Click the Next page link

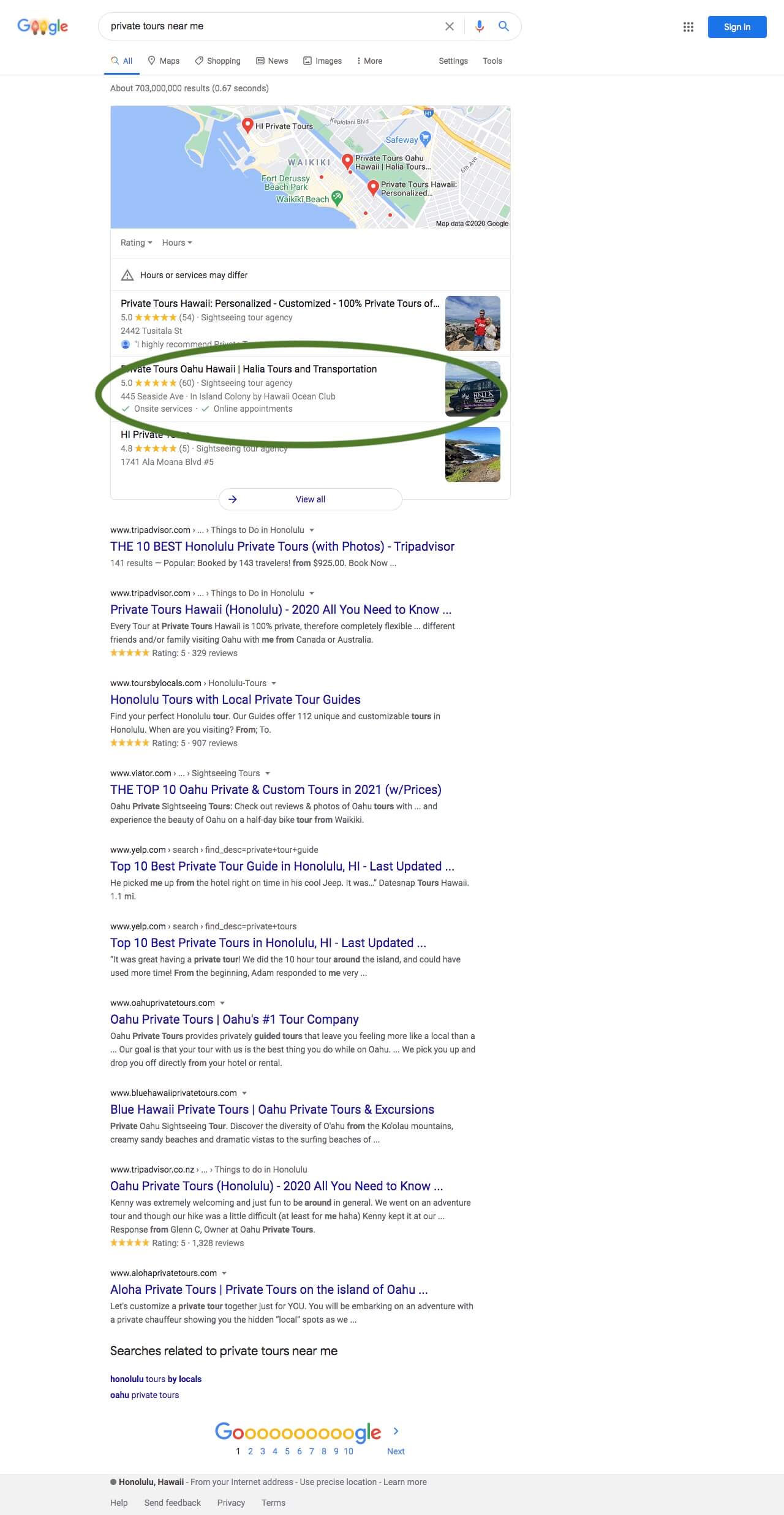396,1451
